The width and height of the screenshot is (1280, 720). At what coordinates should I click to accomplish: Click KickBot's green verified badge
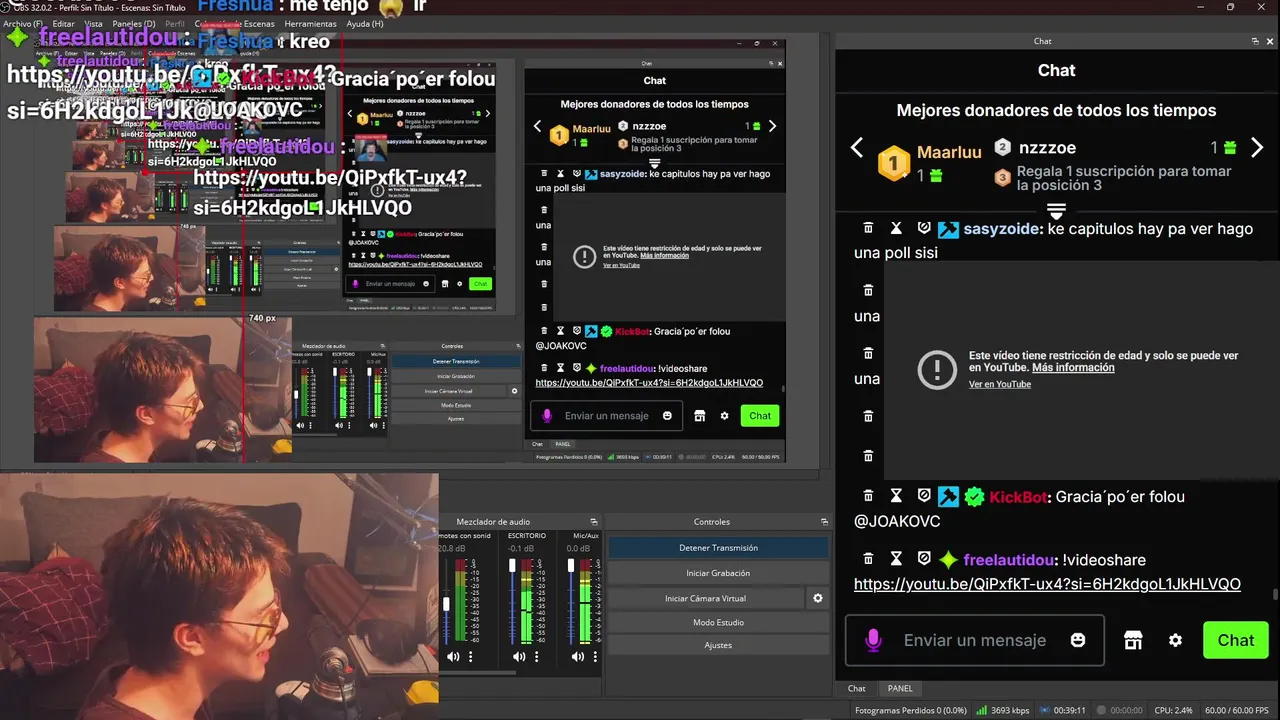point(974,497)
